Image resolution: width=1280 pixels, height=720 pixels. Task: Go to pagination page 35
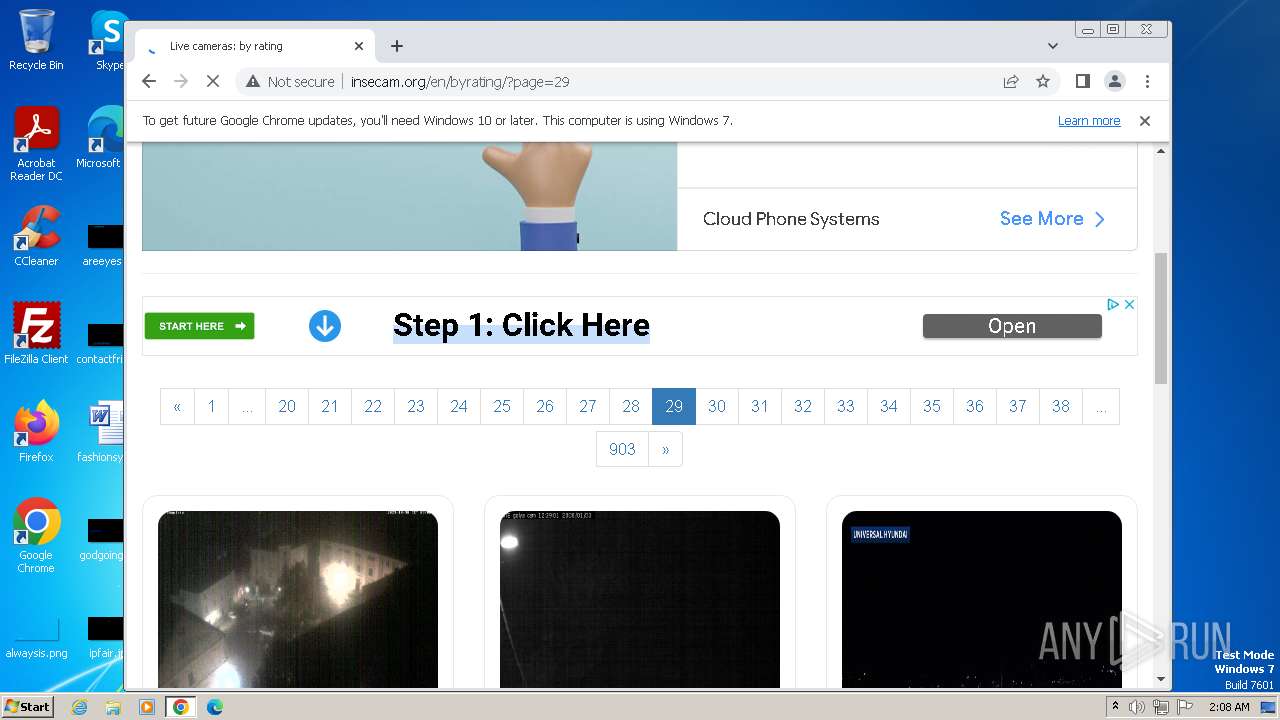[932, 406]
